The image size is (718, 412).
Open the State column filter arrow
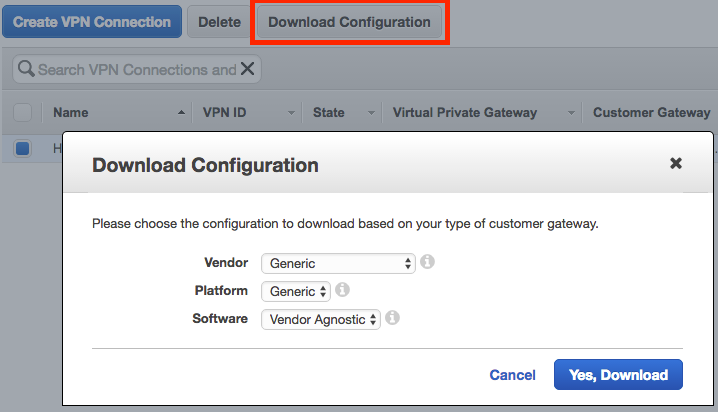pos(371,113)
